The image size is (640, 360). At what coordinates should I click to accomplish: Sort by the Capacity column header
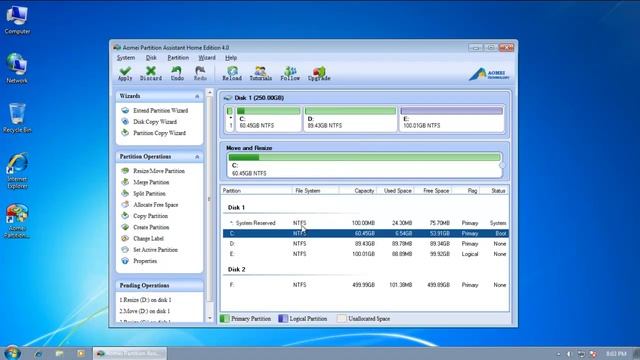tap(358, 191)
